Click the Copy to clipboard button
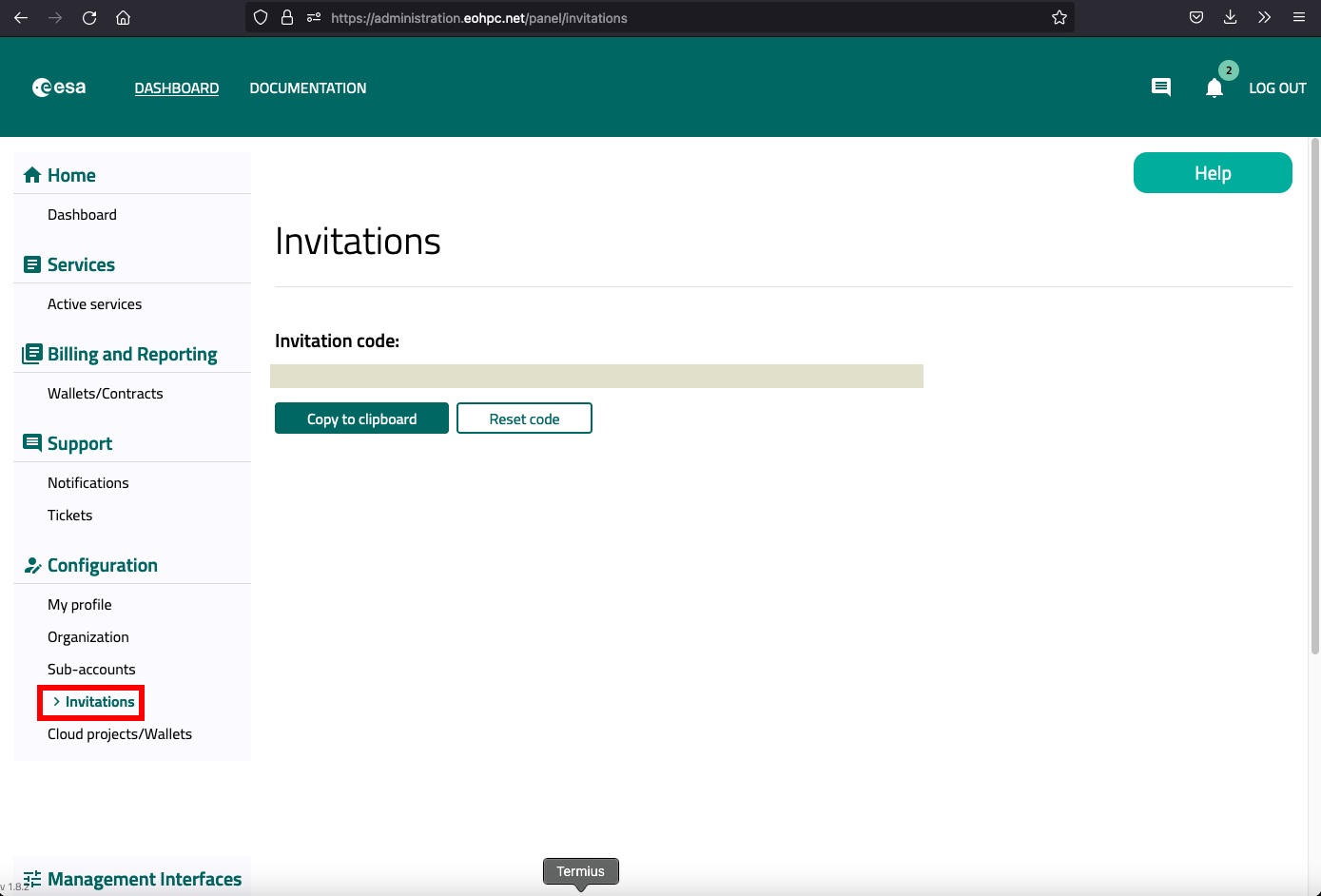Image resolution: width=1321 pixels, height=896 pixels. click(361, 419)
